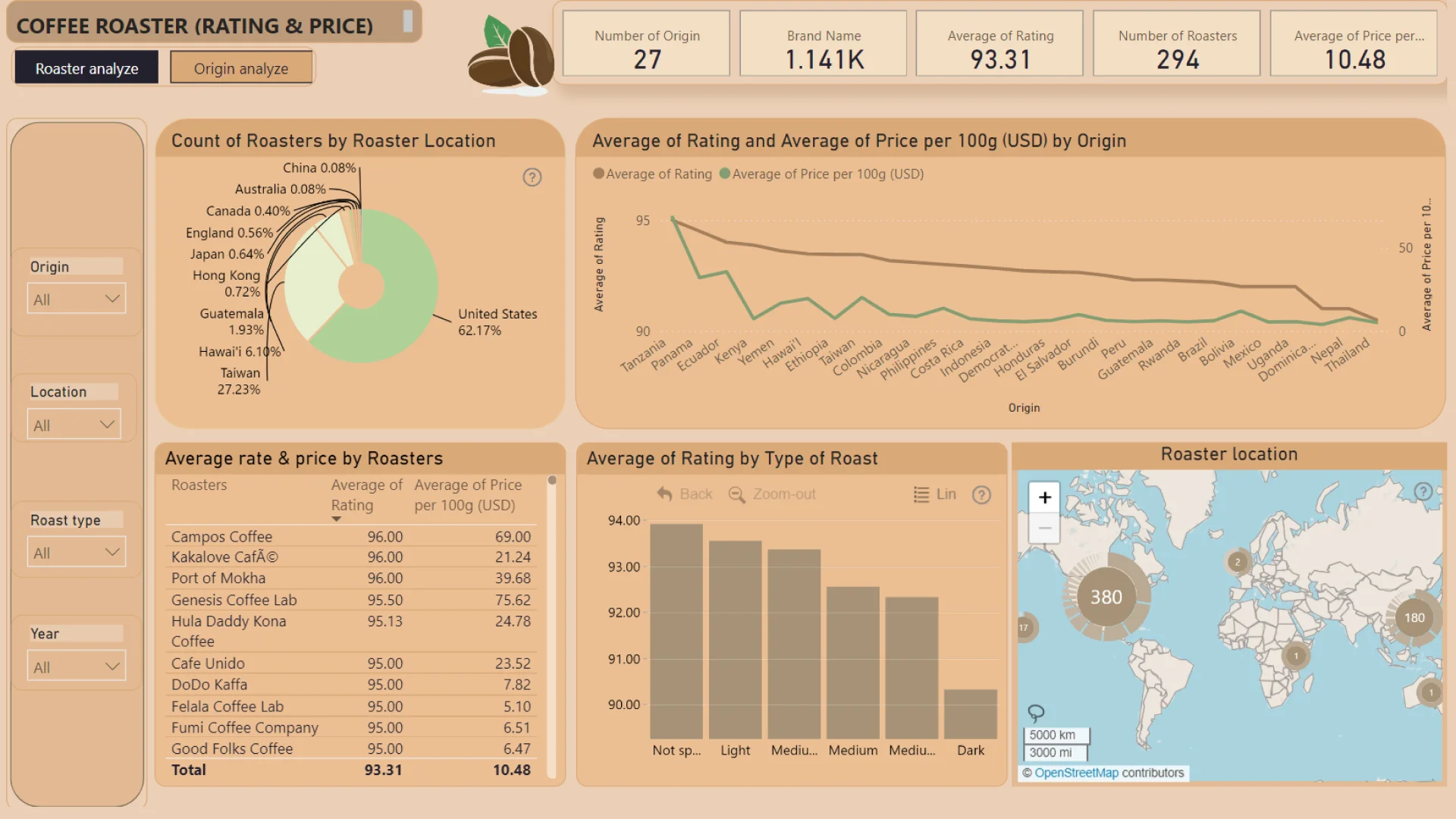
Task: Click the Hawai'i 6.10% label
Action: 240,352
